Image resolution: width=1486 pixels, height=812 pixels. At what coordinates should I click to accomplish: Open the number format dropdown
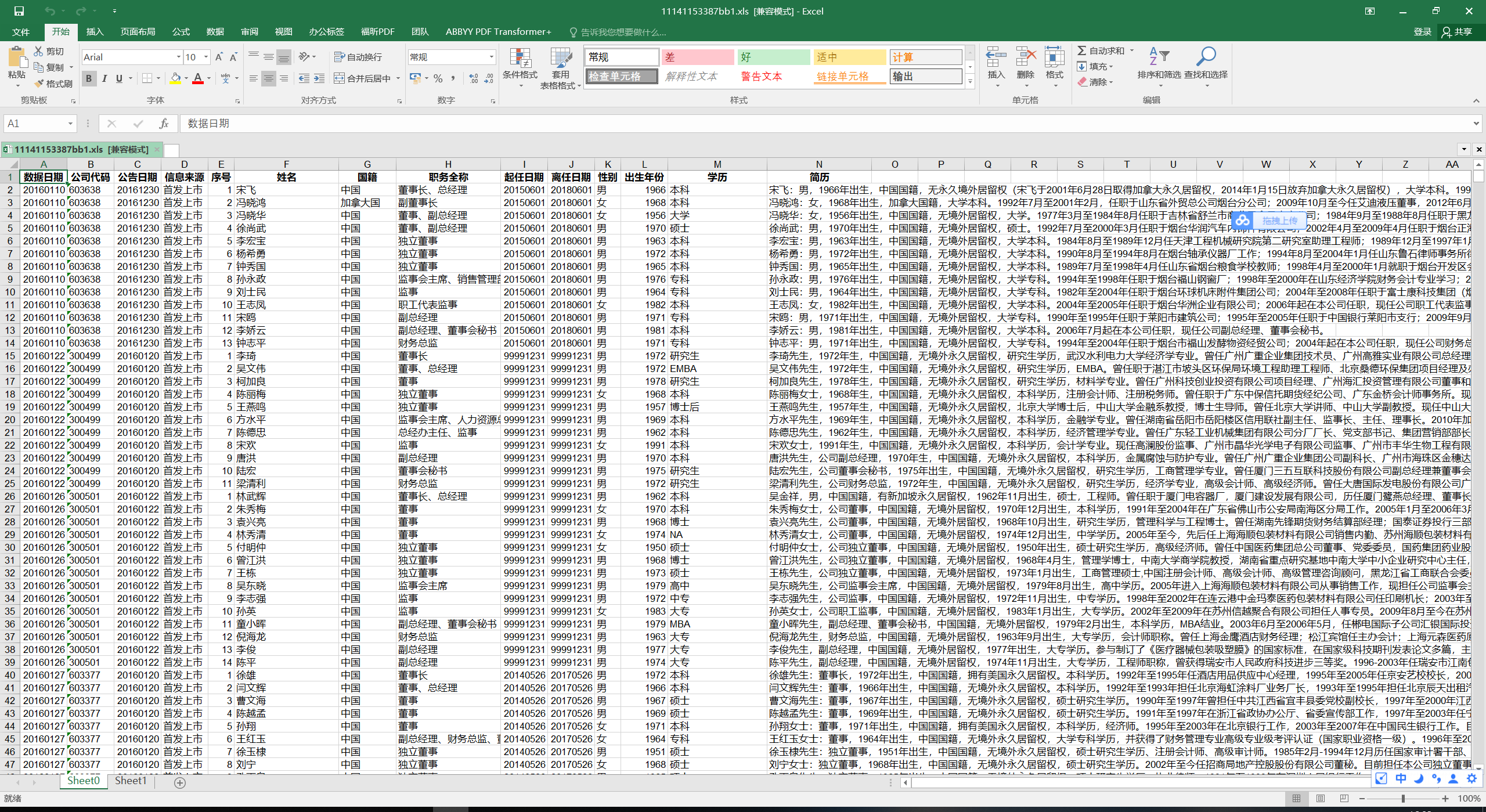(491, 57)
